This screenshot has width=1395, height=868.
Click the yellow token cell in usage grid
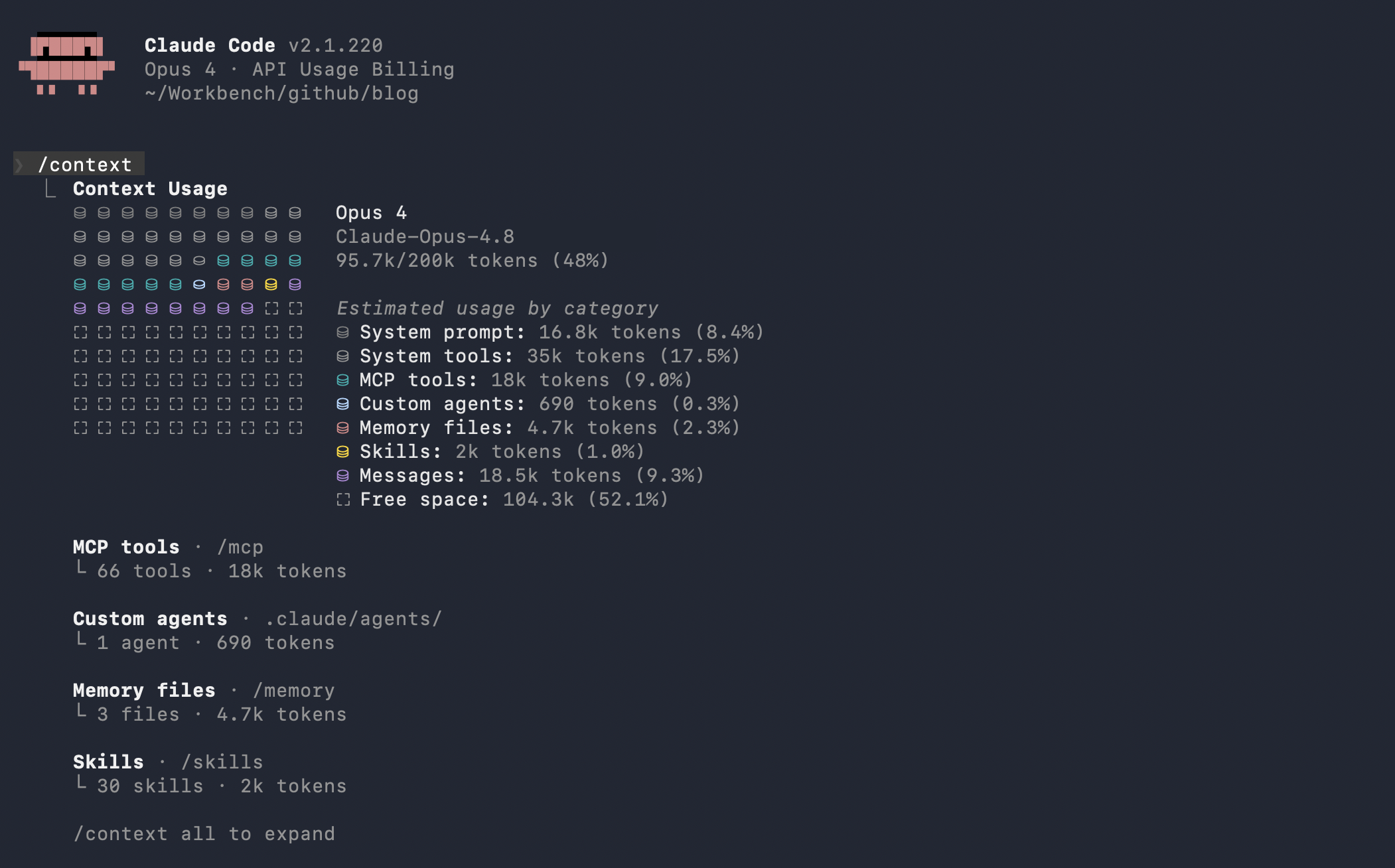(x=271, y=285)
